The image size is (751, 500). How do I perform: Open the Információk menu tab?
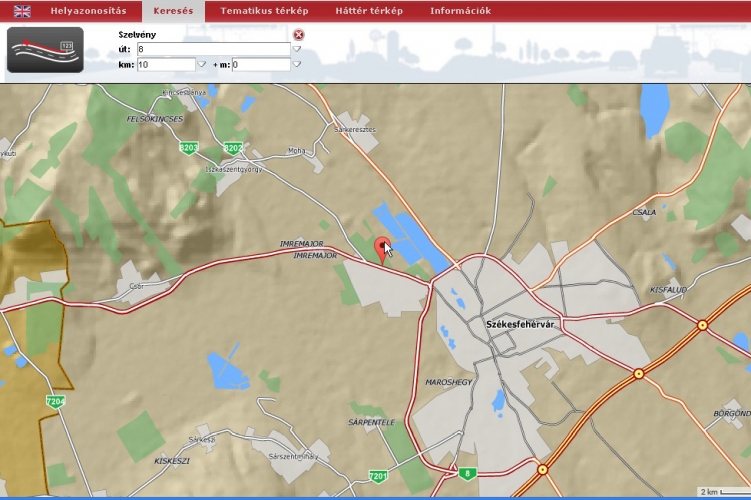pos(460,11)
